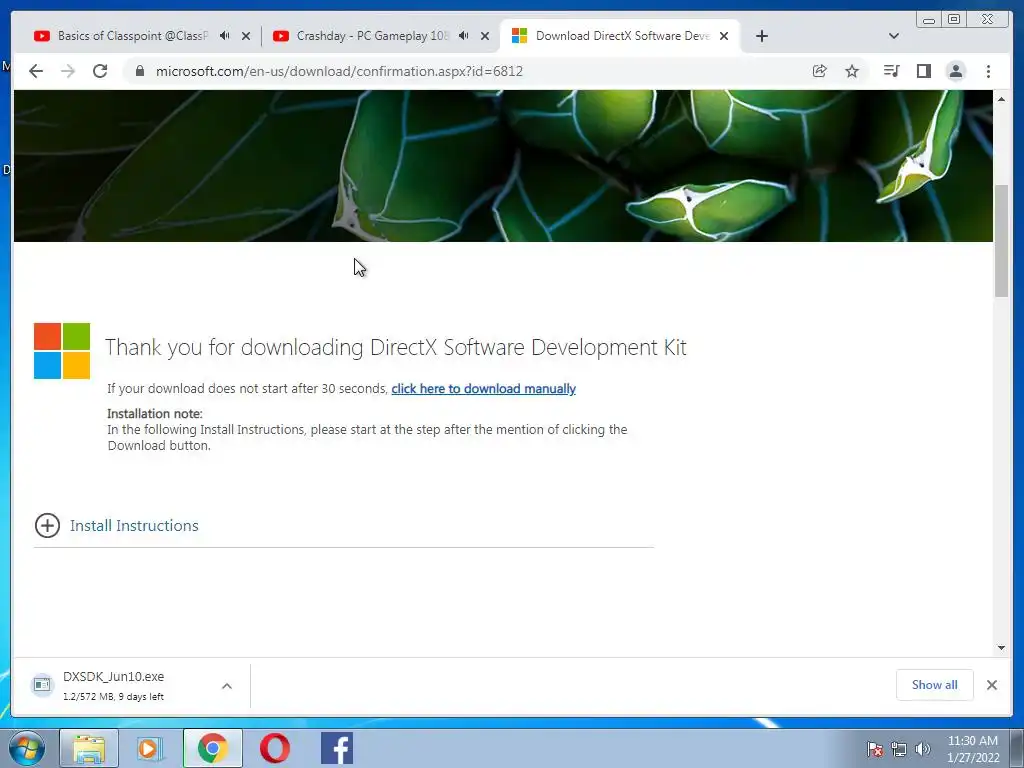
Task: Click the page scrollbar up arrow
Action: pos(1001,99)
